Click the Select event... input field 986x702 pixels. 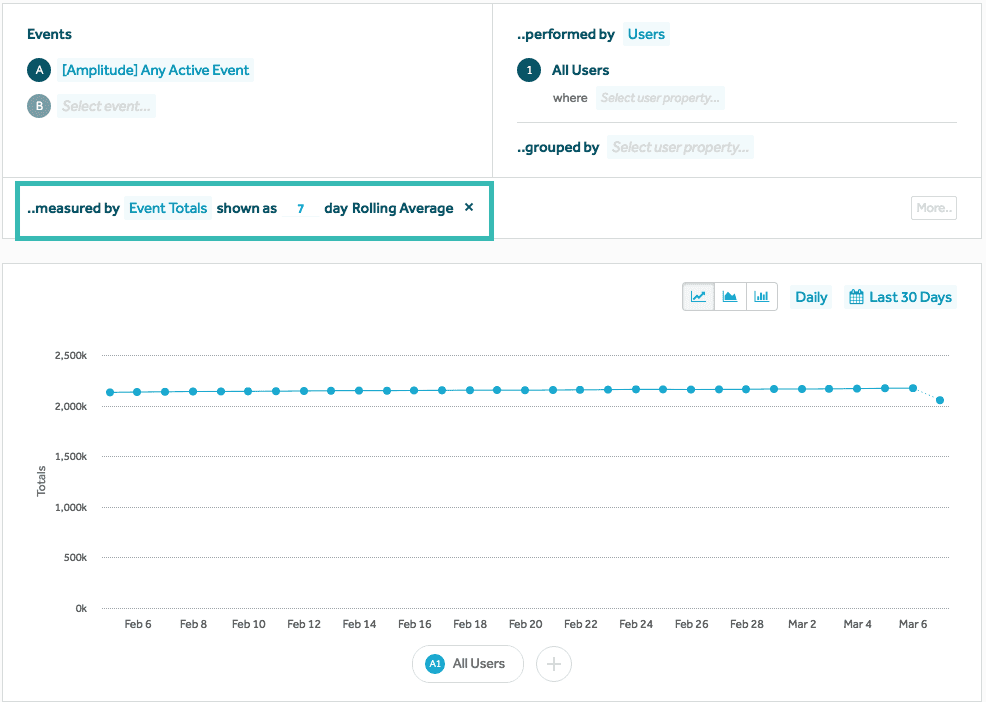point(106,105)
